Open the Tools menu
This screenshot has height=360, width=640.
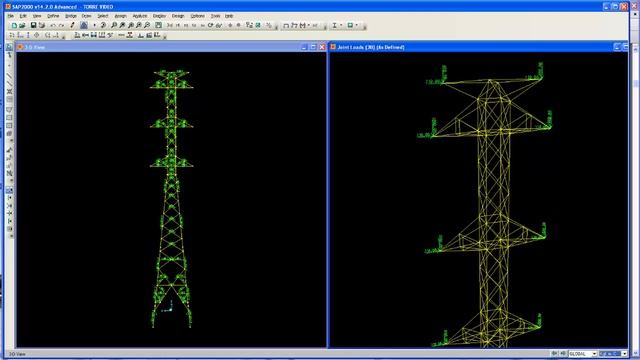(216, 16)
